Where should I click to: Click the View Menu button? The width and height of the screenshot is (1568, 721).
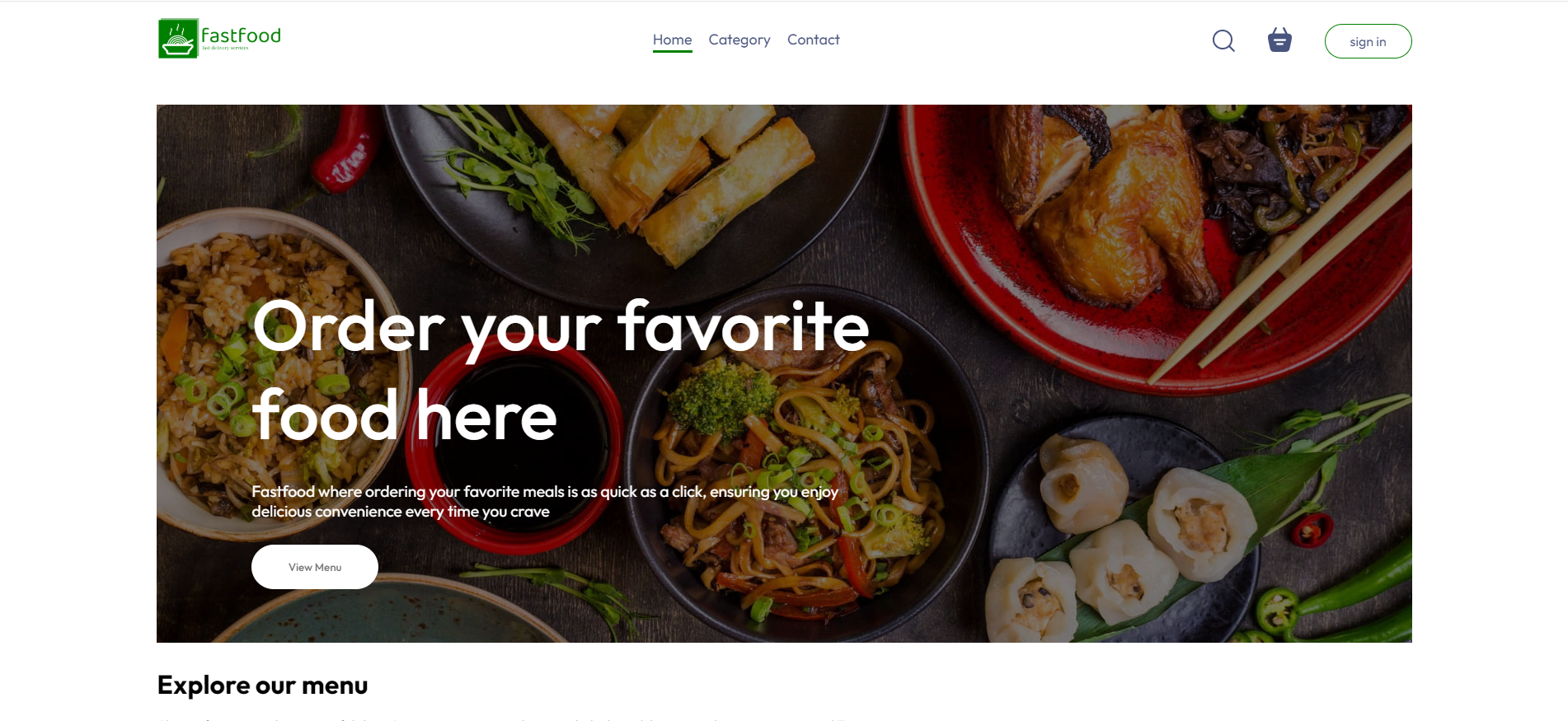pyautogui.click(x=315, y=567)
